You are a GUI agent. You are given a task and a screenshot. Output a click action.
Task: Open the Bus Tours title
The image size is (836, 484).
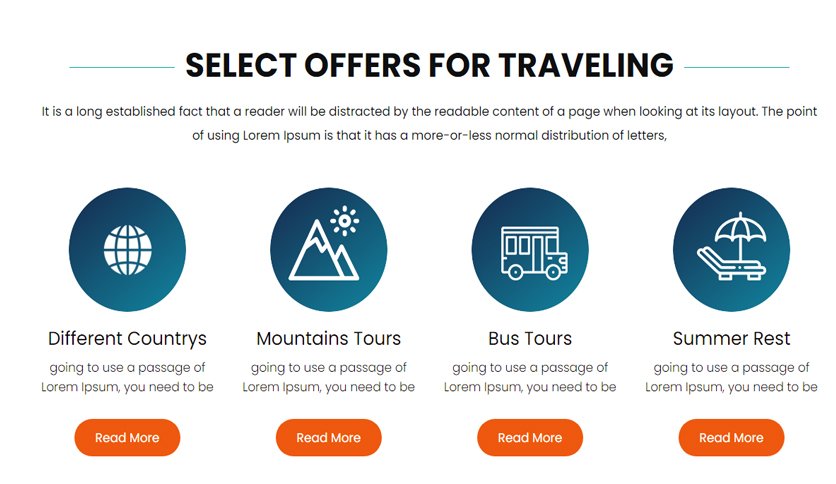tap(530, 339)
